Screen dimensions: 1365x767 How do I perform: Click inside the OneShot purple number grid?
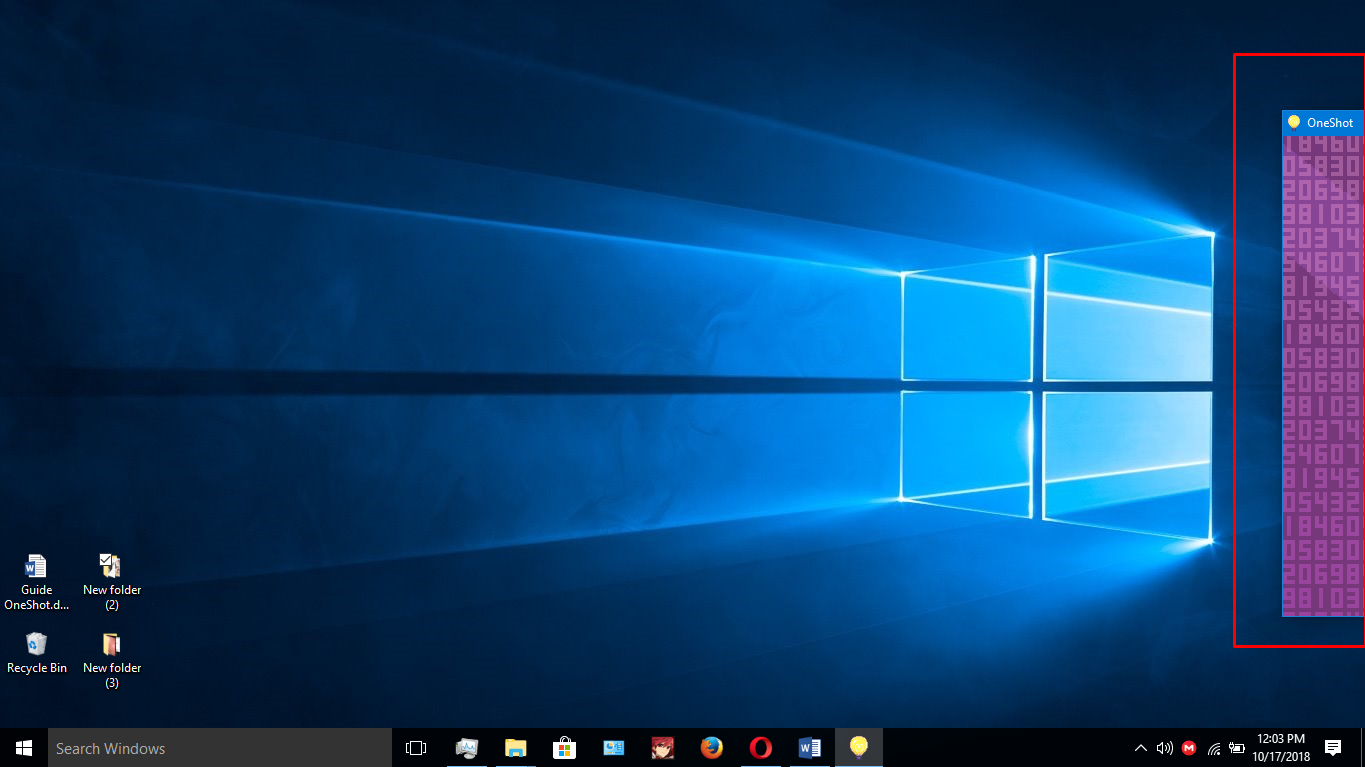pyautogui.click(x=1323, y=376)
